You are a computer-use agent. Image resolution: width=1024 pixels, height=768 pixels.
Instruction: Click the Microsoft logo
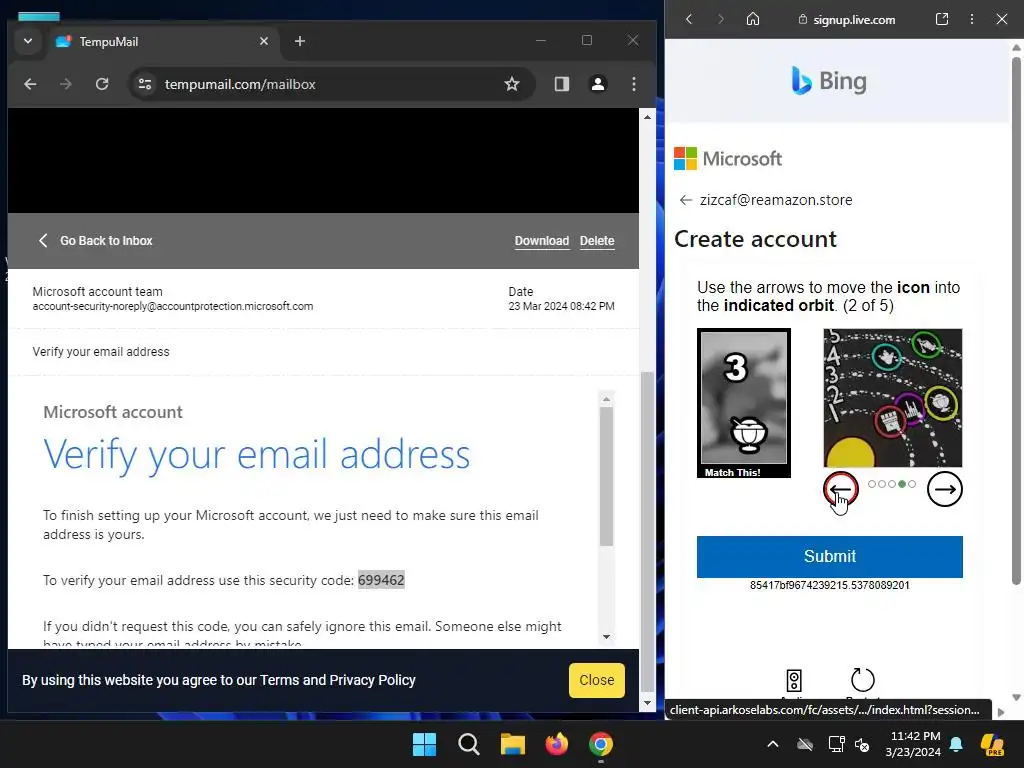(x=728, y=159)
